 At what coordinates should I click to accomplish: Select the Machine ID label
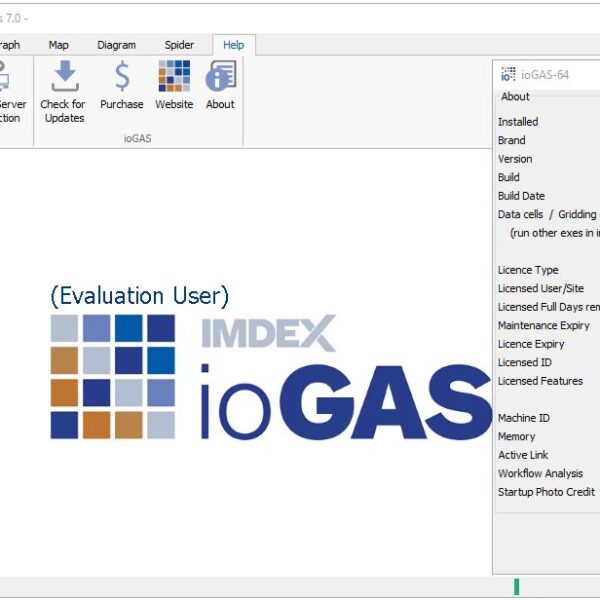(524, 418)
